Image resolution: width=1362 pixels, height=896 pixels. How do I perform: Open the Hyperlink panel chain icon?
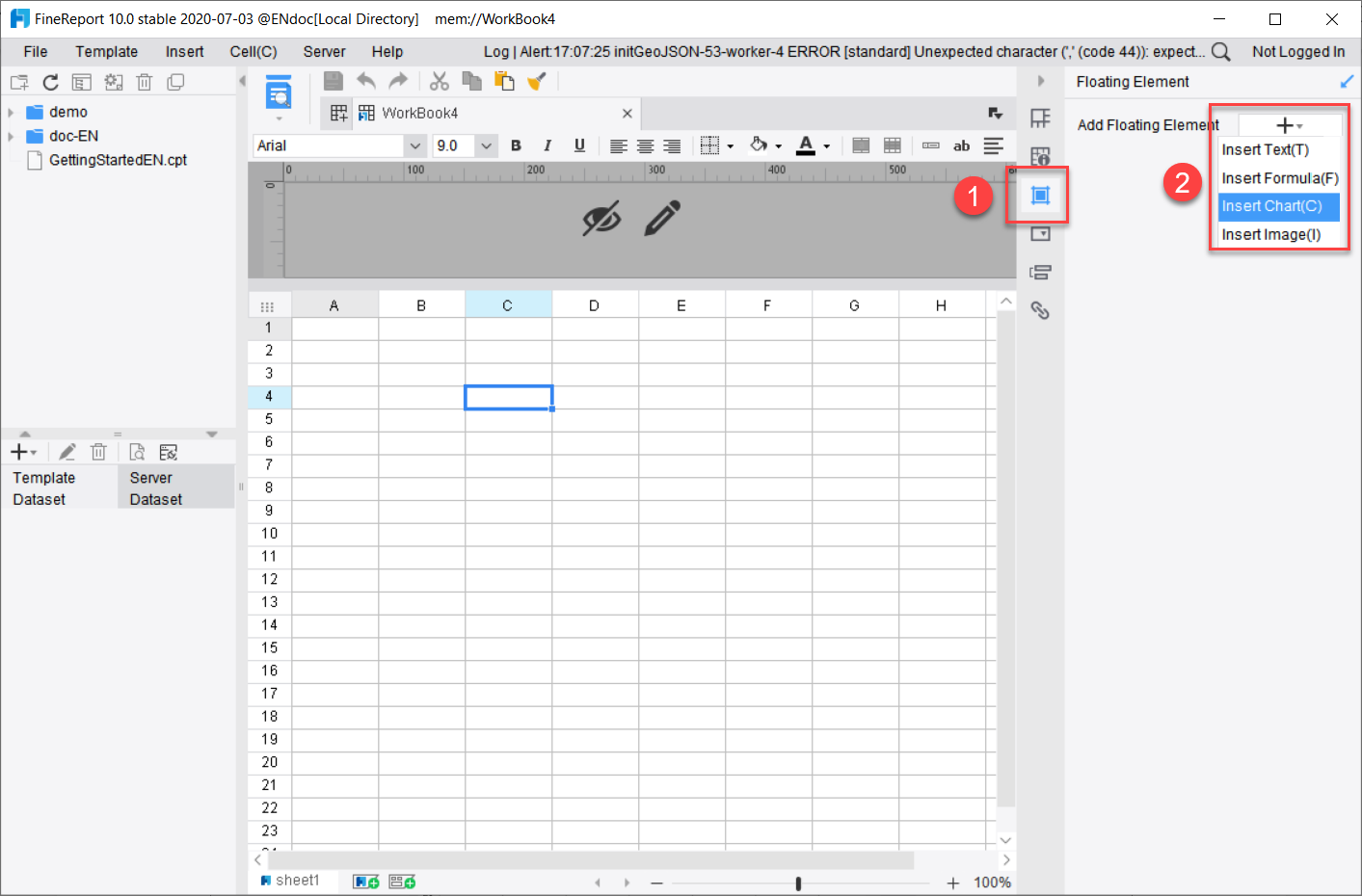(1040, 310)
